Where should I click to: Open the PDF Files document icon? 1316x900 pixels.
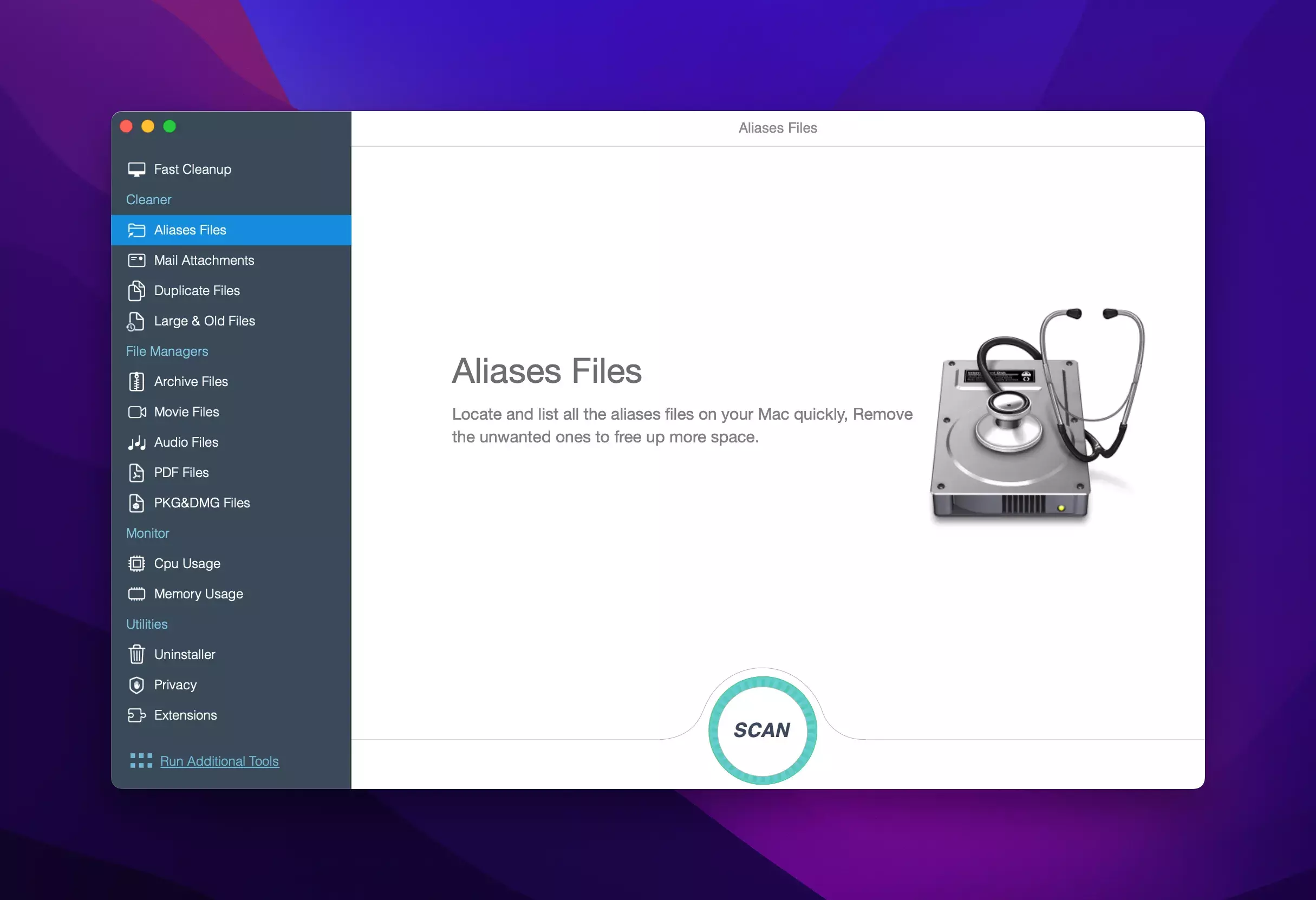[136, 473]
